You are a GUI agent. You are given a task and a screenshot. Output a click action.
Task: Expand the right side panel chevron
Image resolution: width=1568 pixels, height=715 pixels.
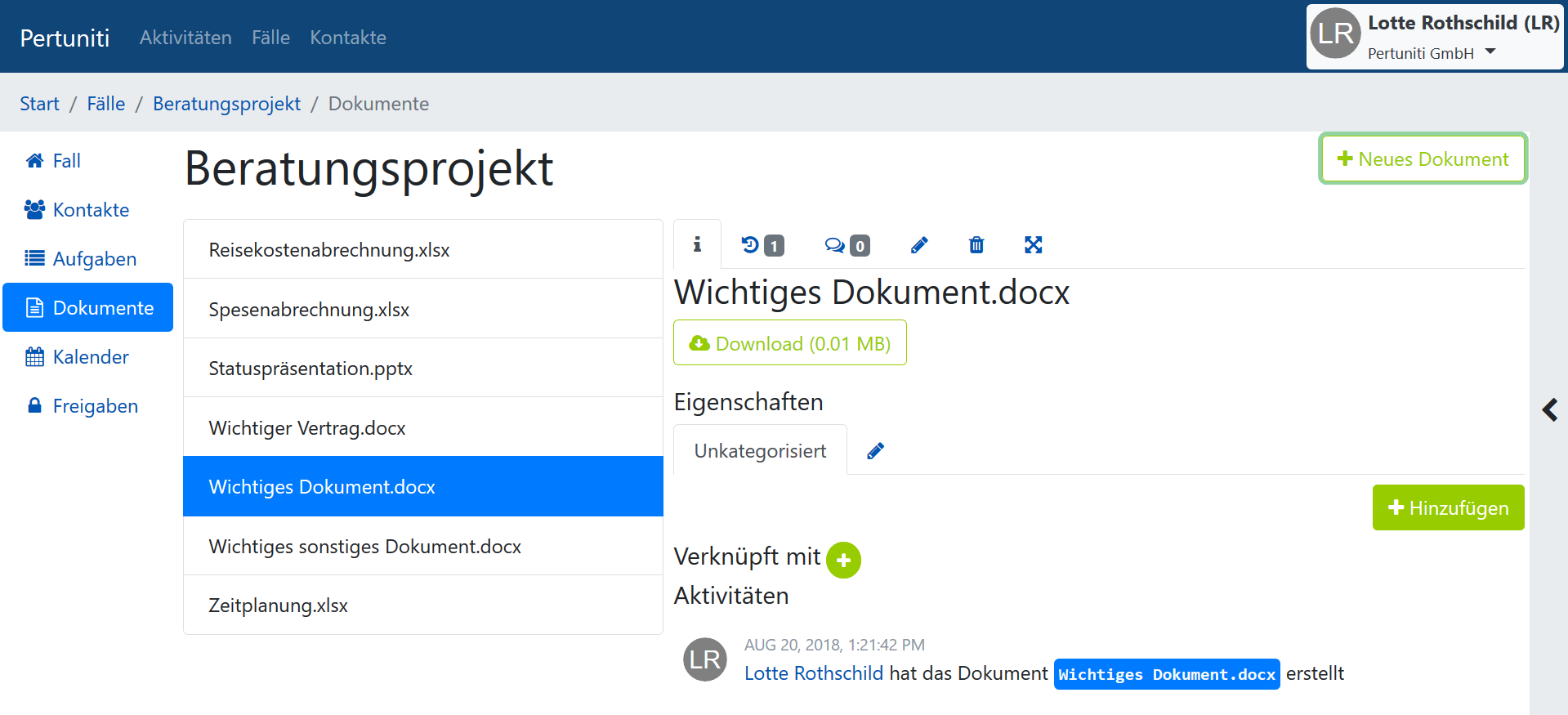[x=1550, y=409]
